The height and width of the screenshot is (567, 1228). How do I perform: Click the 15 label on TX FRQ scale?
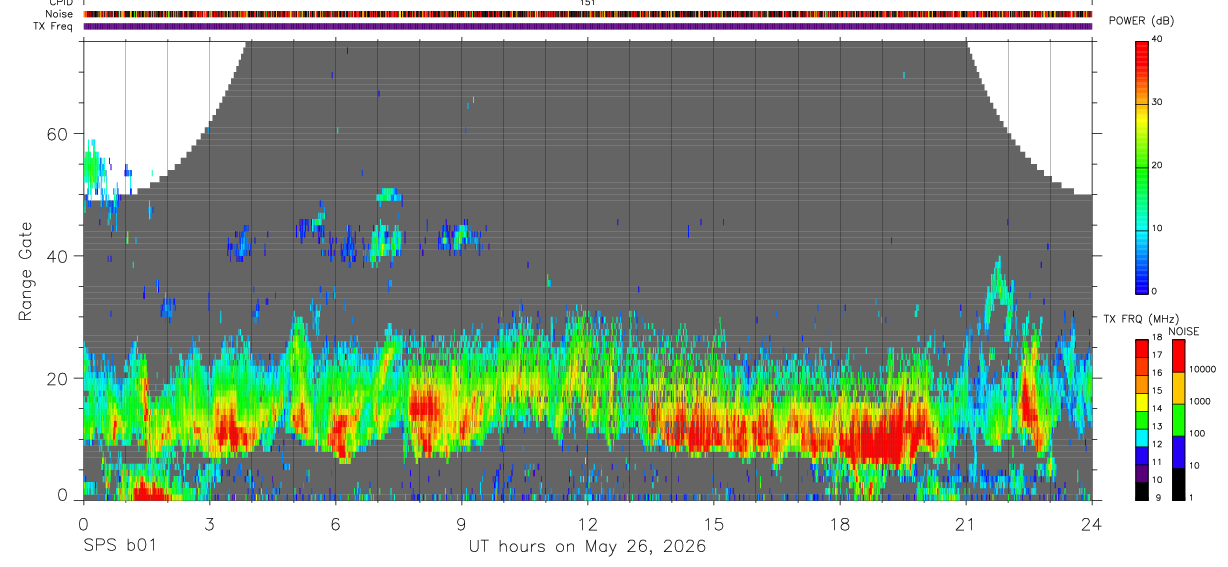point(1156,391)
